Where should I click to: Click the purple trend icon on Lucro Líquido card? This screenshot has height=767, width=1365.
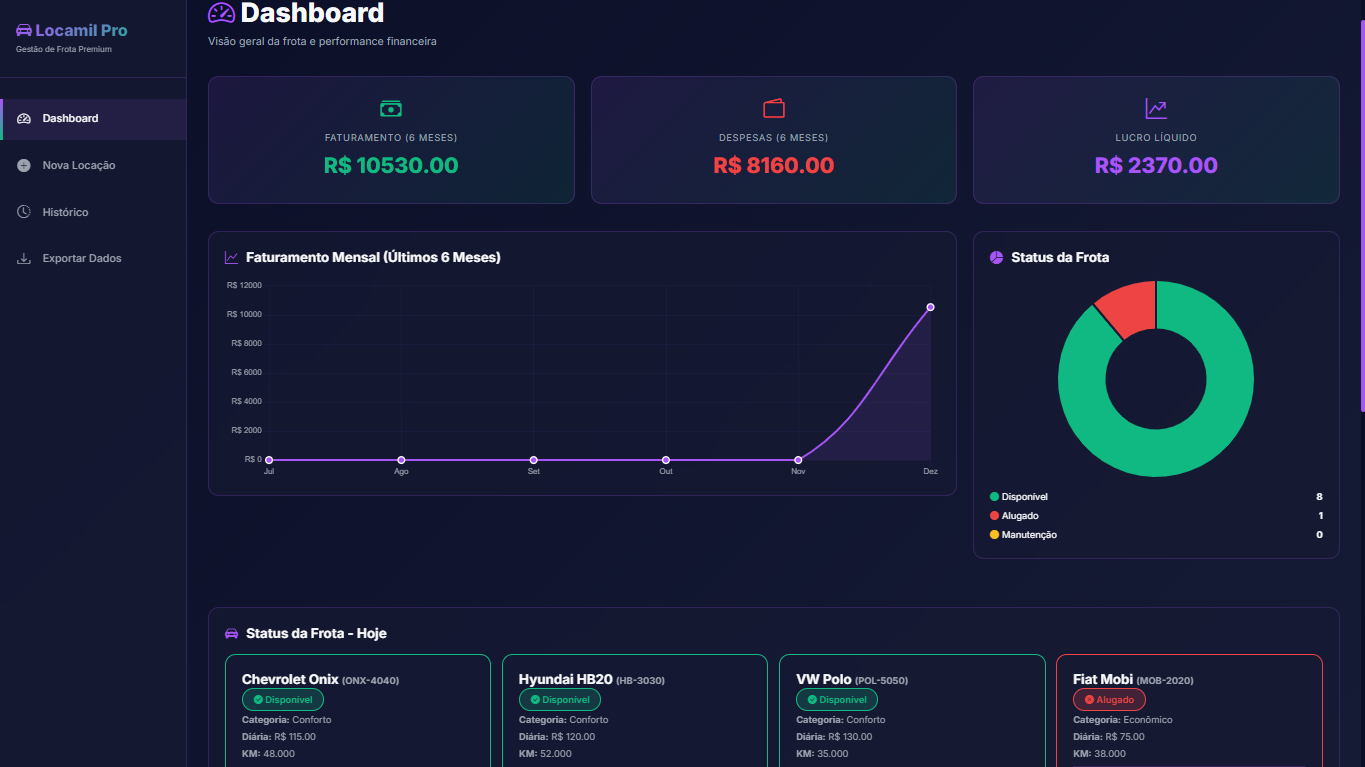(x=1155, y=108)
